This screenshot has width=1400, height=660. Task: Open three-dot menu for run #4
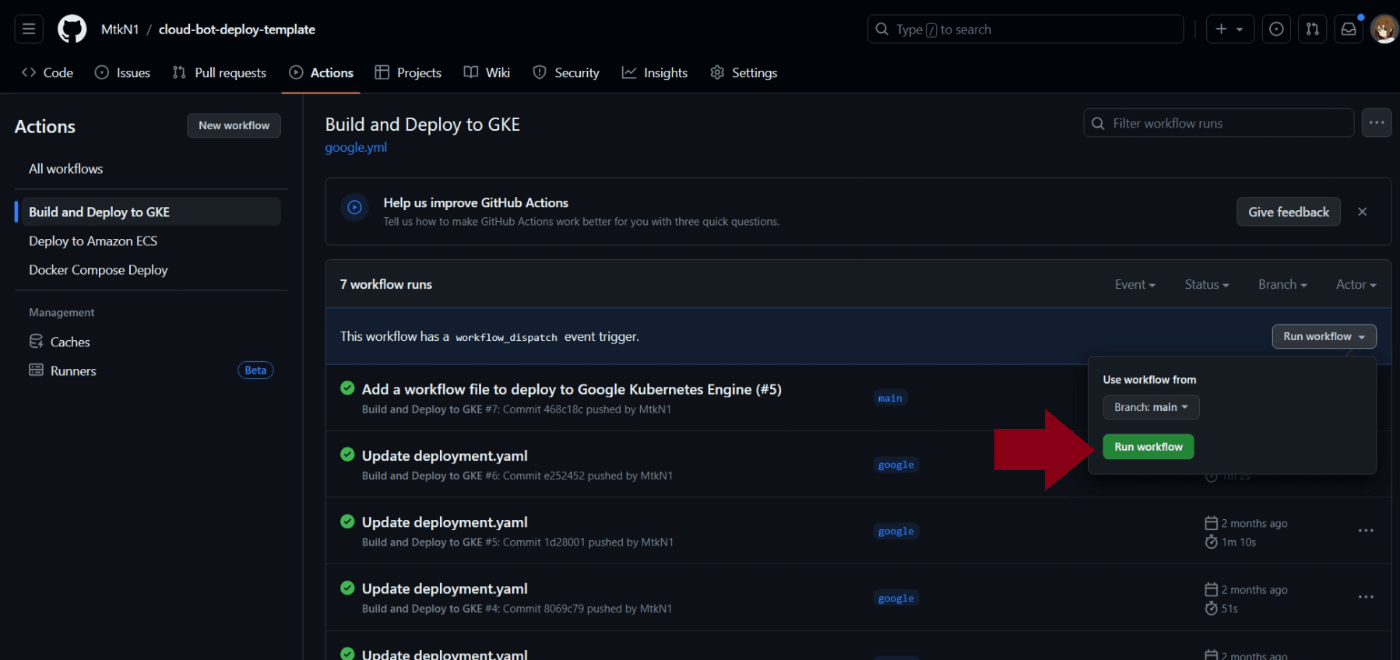1366,597
